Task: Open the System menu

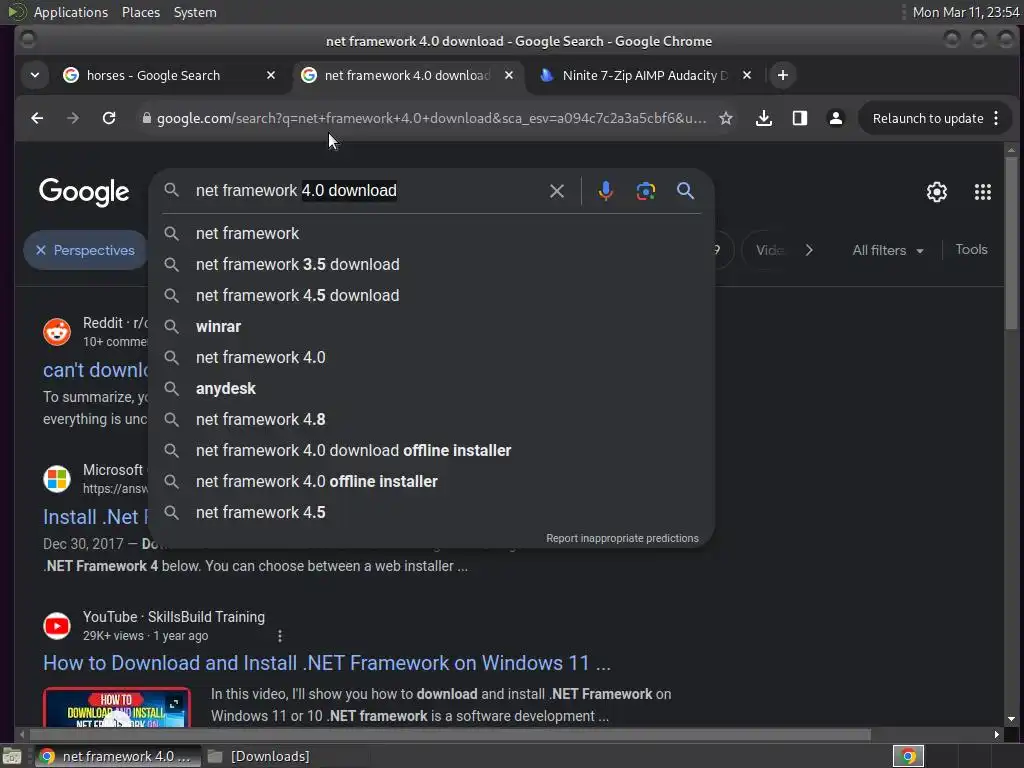Action: (x=195, y=12)
